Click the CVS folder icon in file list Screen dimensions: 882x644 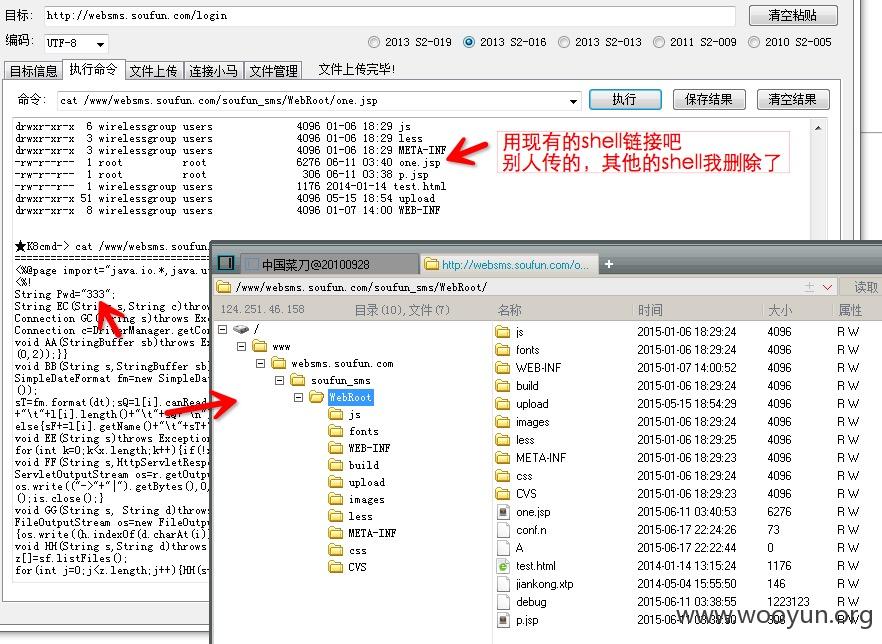pyautogui.click(x=502, y=494)
